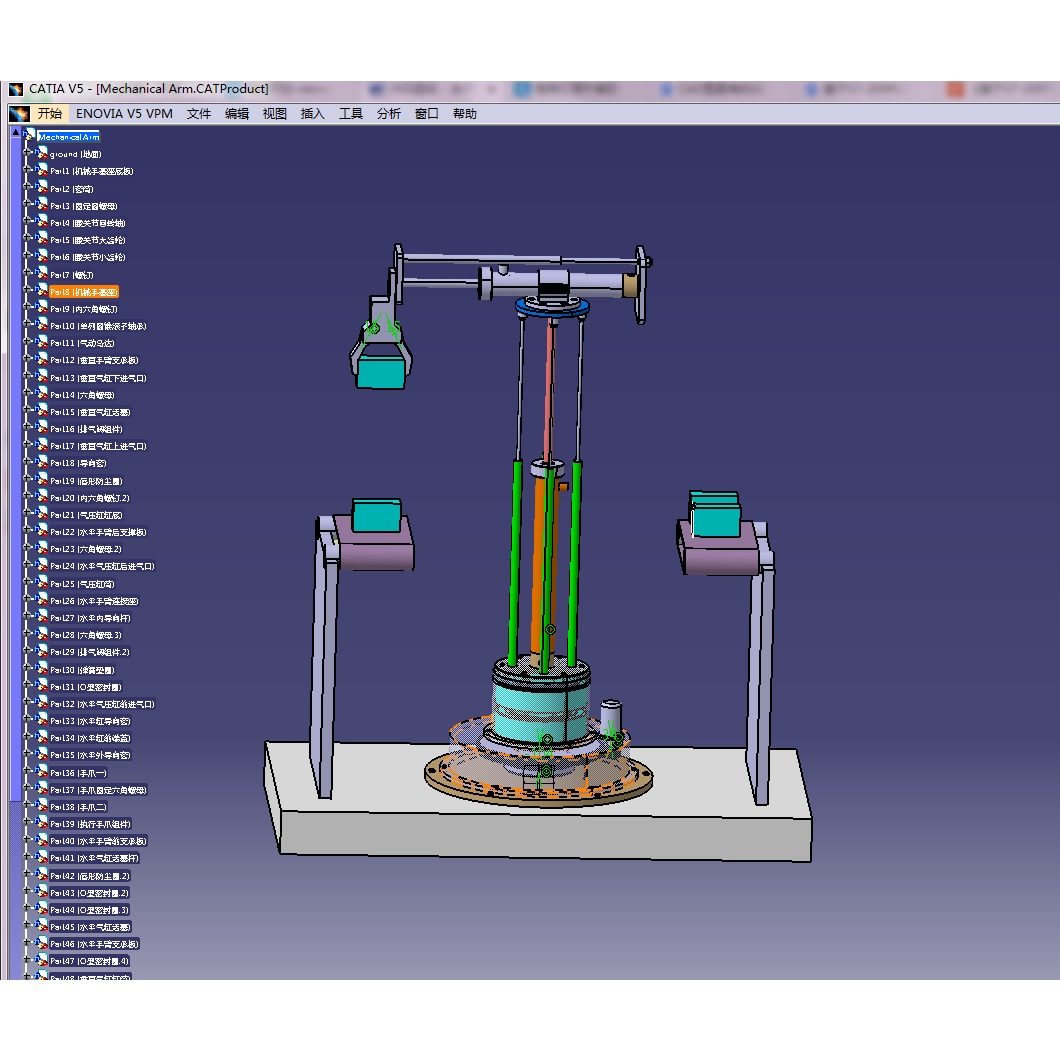This screenshot has width=1060, height=1060.
Task: Click the Part10 node icon in tree
Action: point(42,324)
